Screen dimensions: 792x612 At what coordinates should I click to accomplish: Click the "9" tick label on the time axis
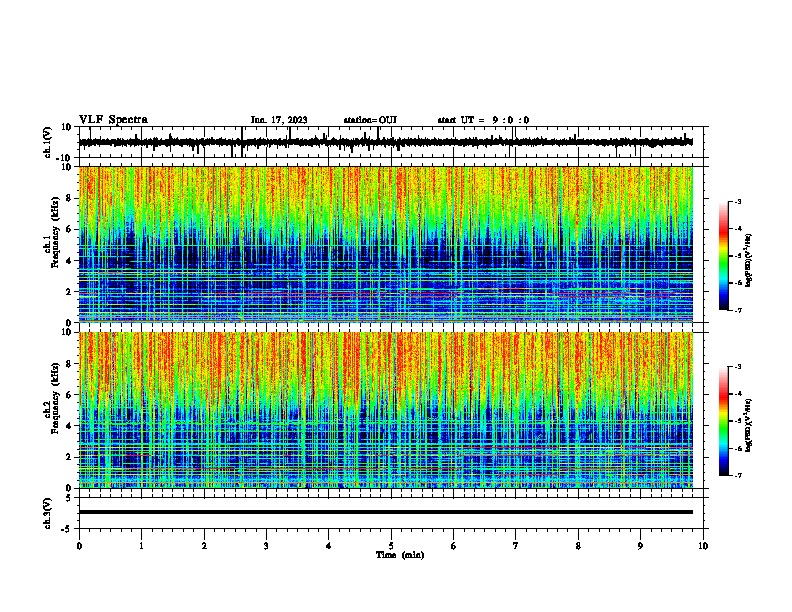640,546
